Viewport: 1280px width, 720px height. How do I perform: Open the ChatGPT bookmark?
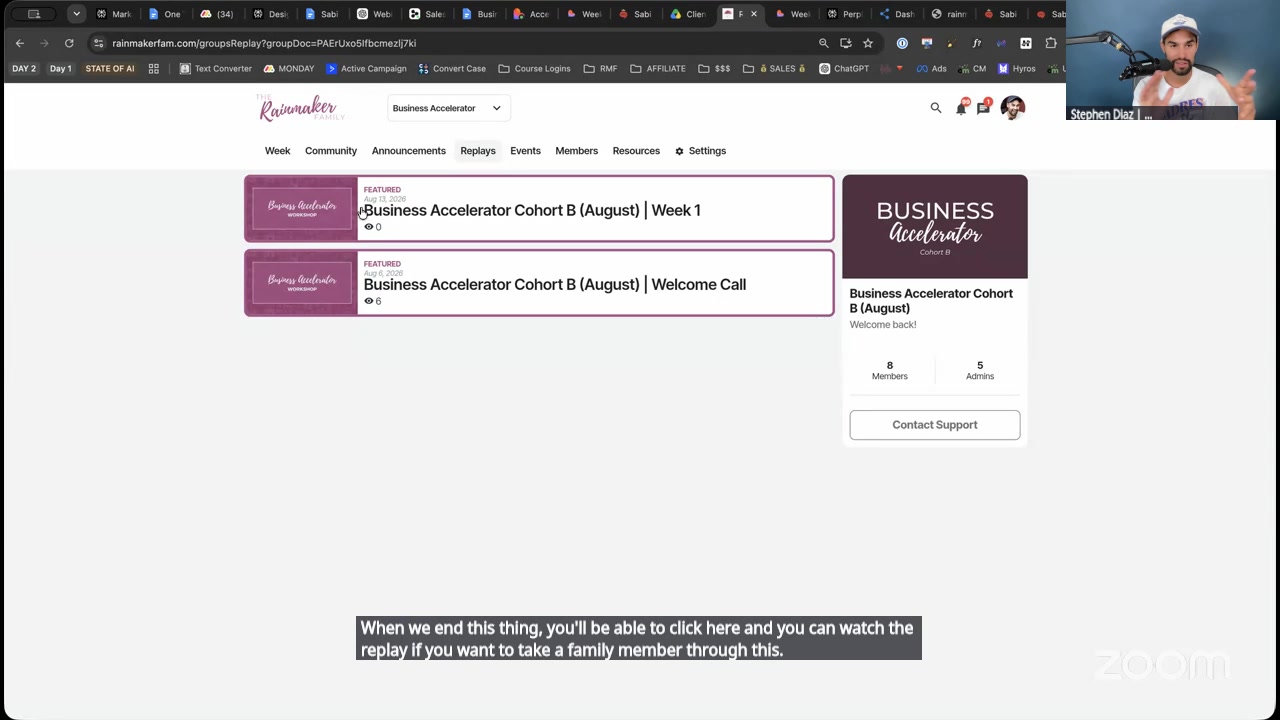(x=844, y=68)
